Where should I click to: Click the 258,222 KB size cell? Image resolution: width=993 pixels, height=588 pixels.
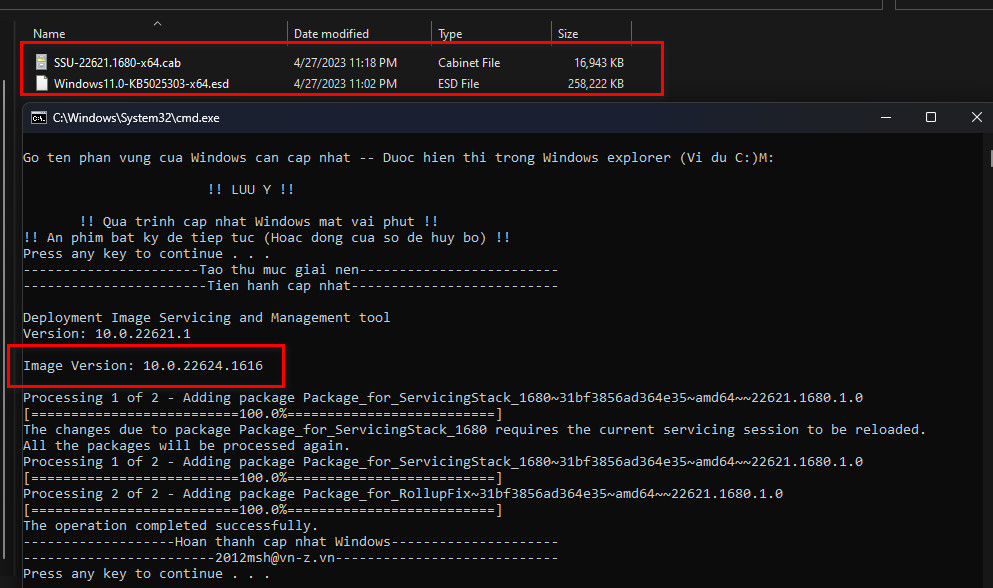pos(595,84)
